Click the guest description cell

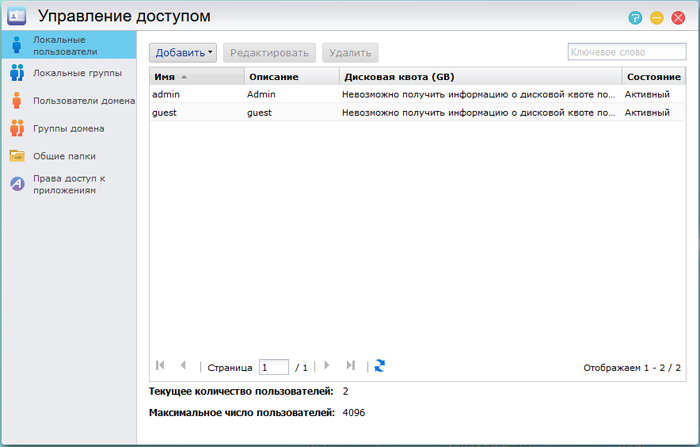click(259, 113)
